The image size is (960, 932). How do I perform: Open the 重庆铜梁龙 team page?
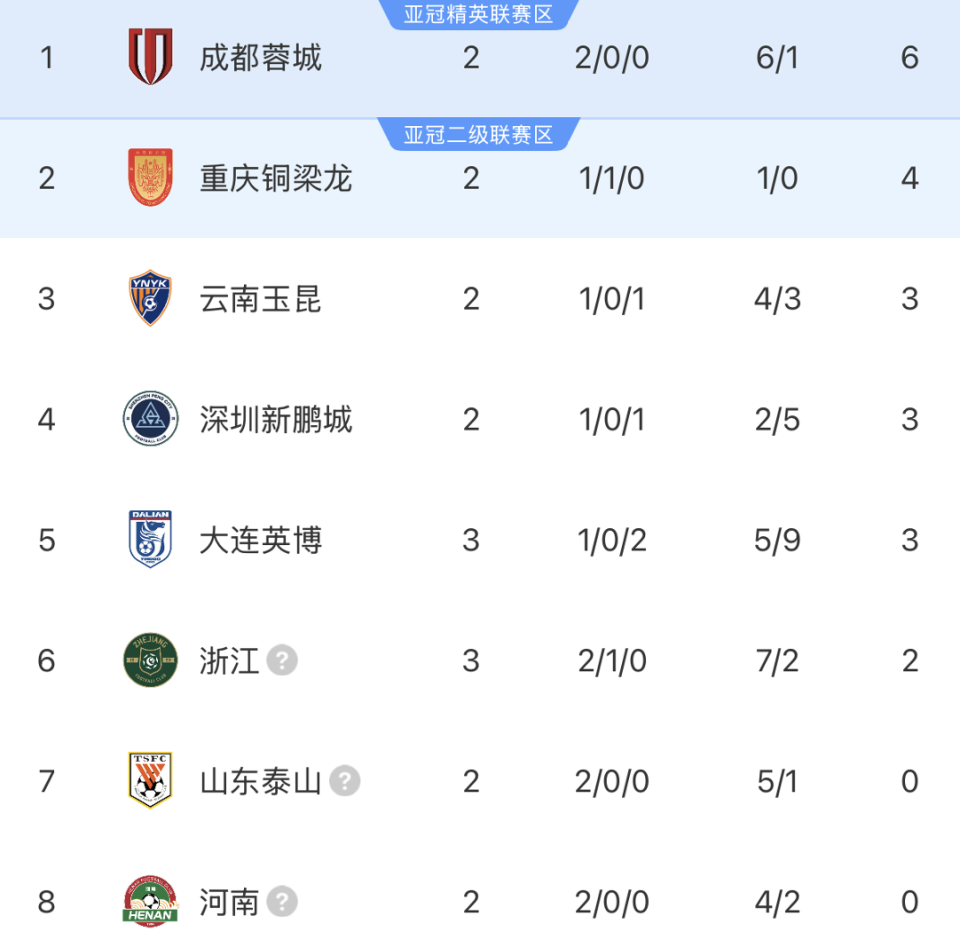275,178
